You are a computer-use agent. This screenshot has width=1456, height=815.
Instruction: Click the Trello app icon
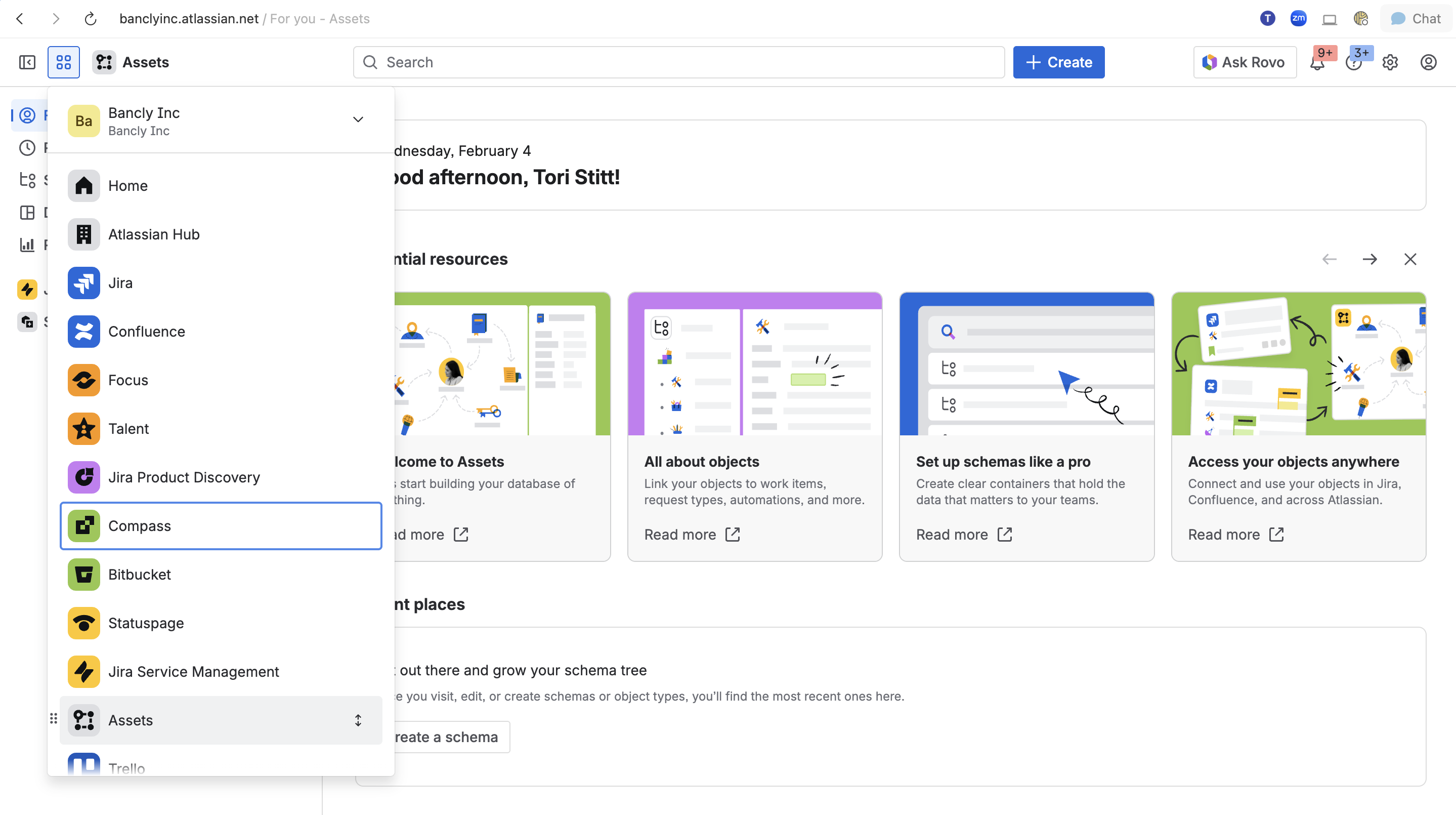[84, 765]
